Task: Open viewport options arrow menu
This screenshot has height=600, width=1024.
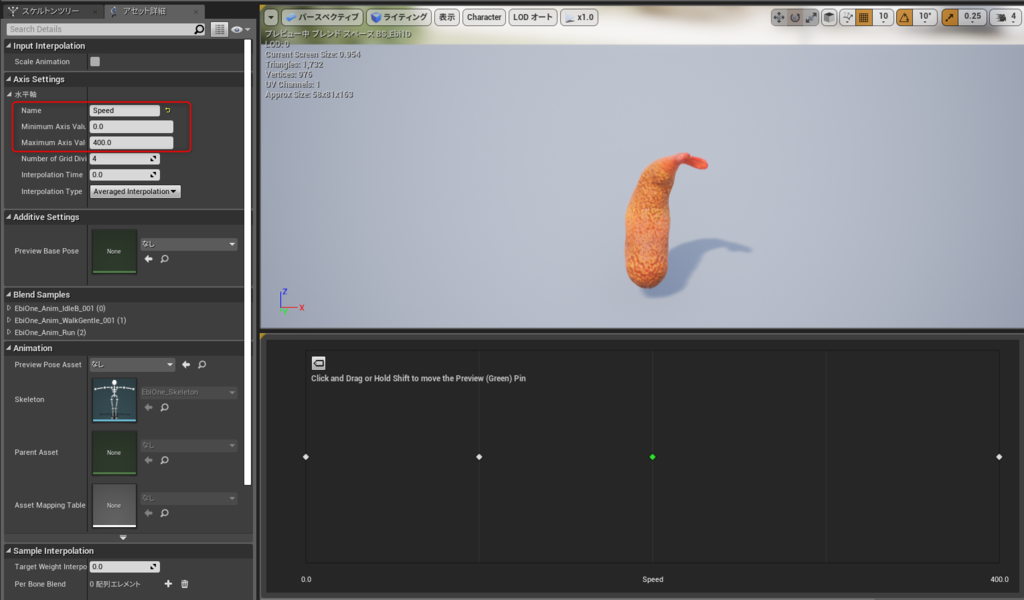Action: coord(271,18)
